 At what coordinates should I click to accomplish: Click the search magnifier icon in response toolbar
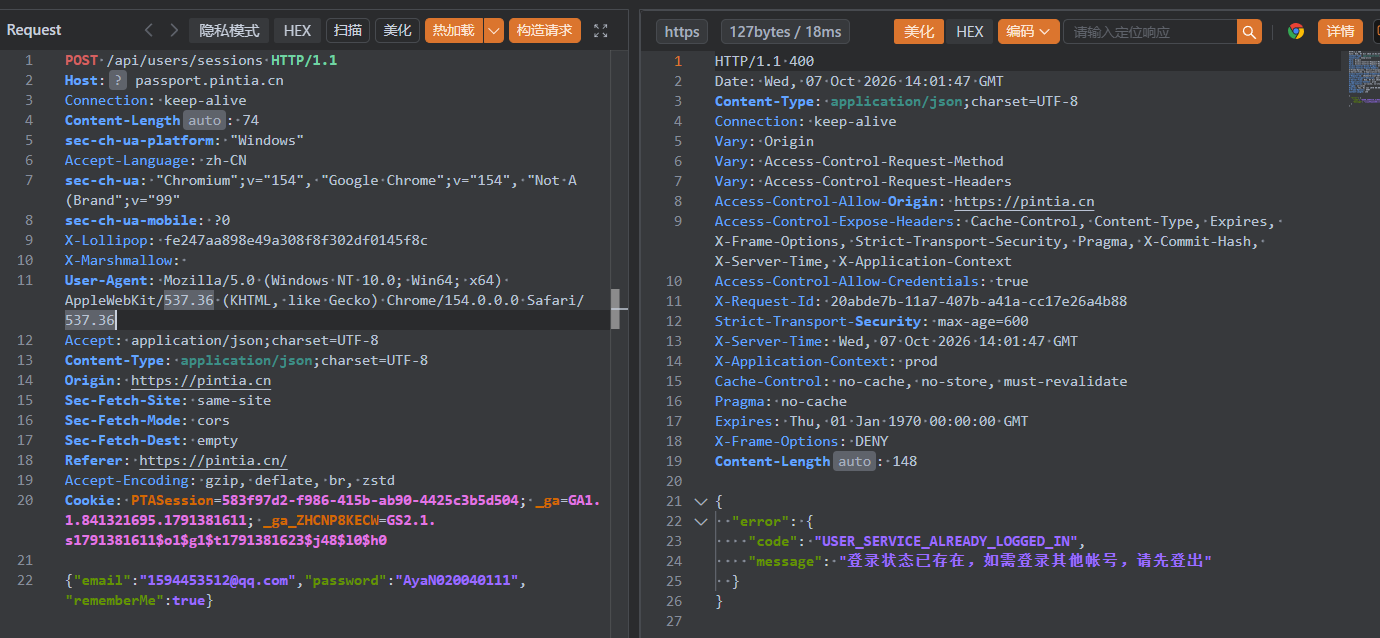tap(1250, 32)
